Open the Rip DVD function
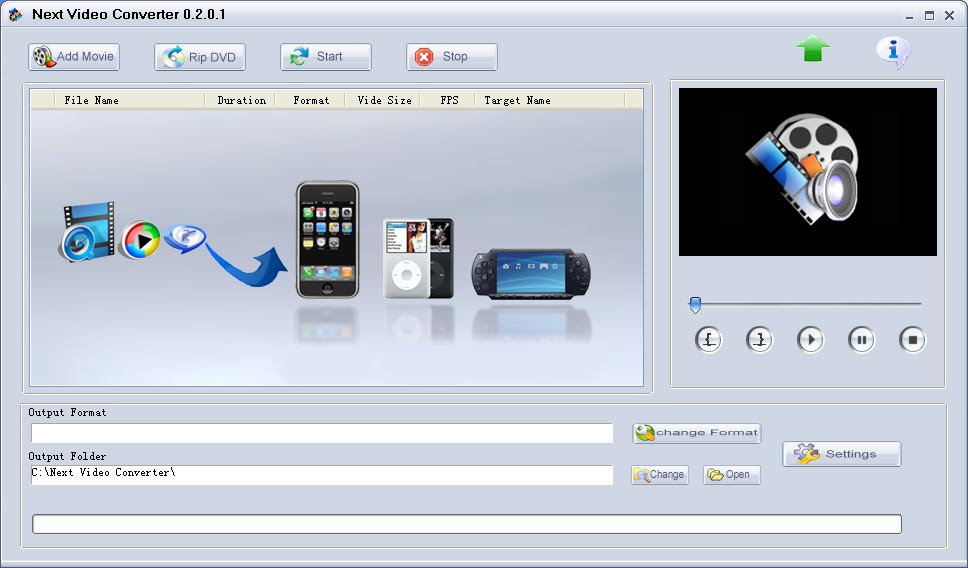Image resolution: width=968 pixels, height=568 pixels. click(x=199, y=57)
